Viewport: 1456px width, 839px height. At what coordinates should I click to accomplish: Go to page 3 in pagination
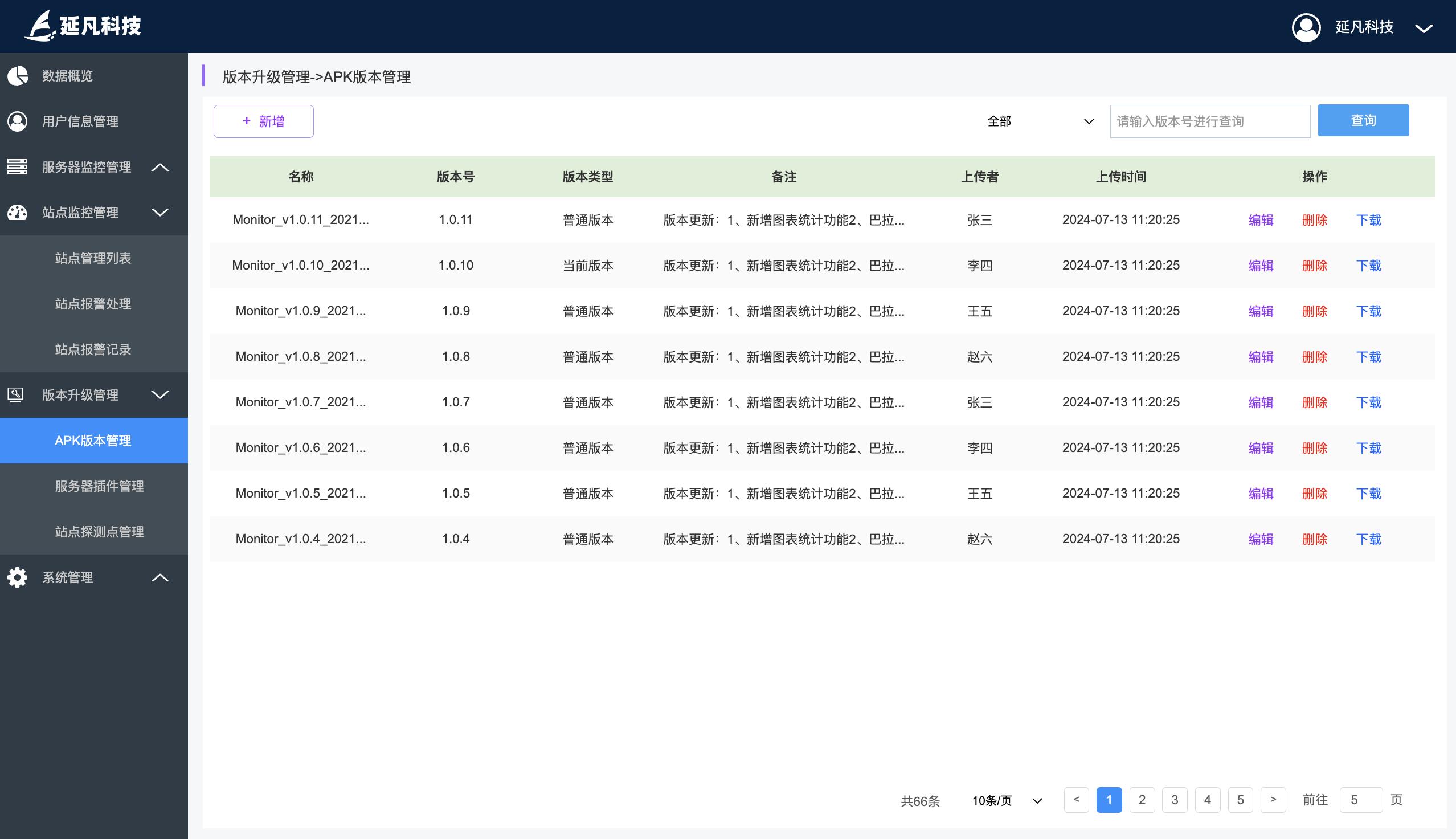pyautogui.click(x=1175, y=800)
